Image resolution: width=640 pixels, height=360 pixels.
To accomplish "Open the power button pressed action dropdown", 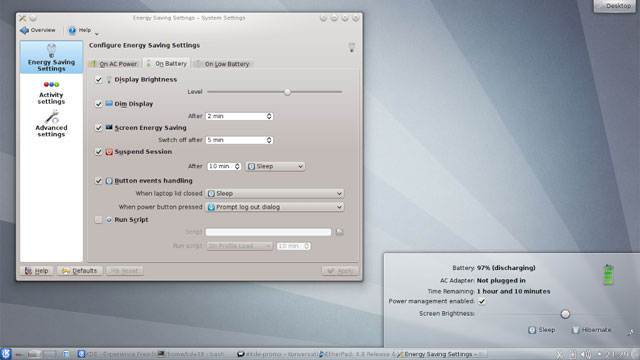I will (x=275, y=207).
